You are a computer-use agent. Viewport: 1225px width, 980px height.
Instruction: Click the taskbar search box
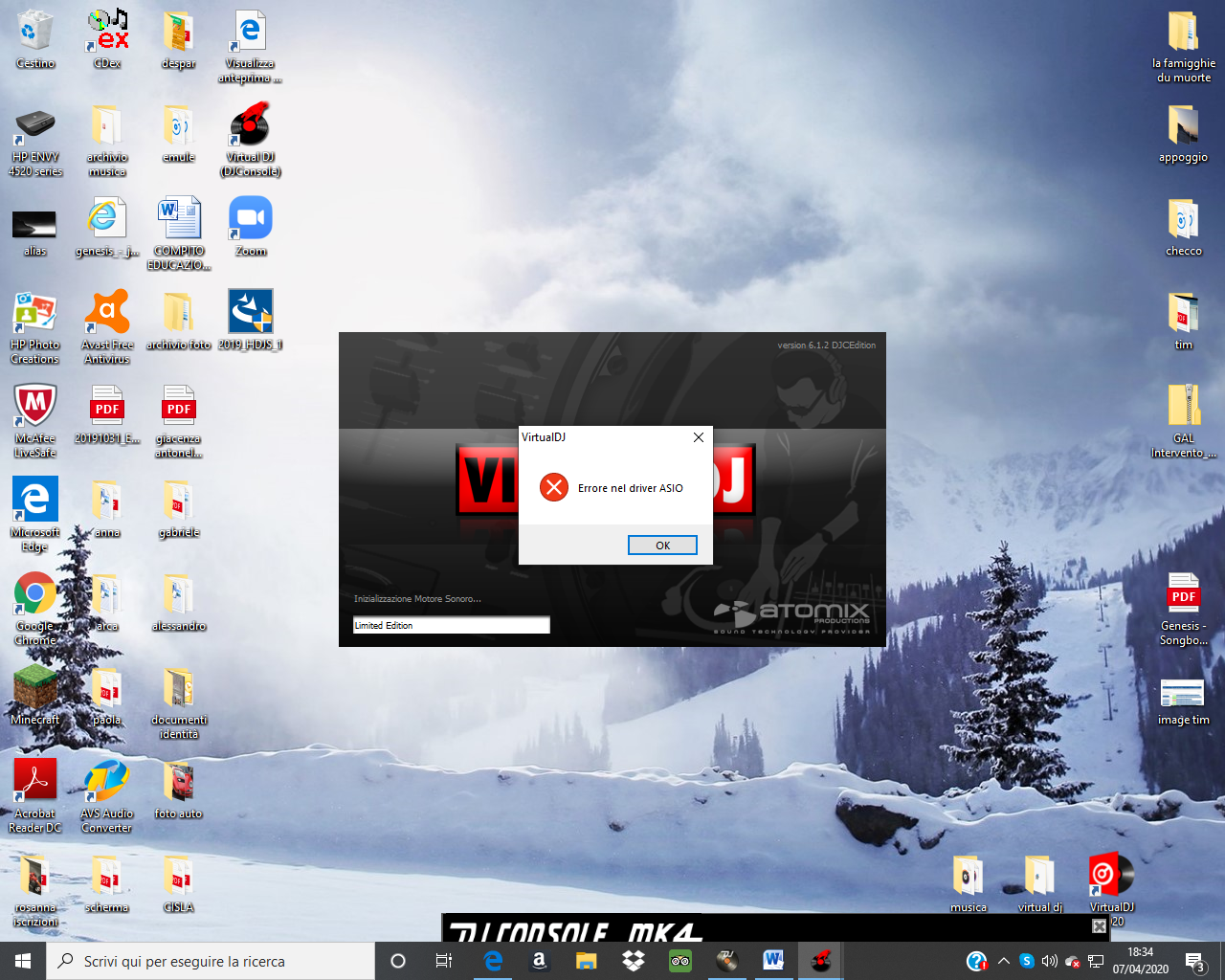tap(211, 961)
